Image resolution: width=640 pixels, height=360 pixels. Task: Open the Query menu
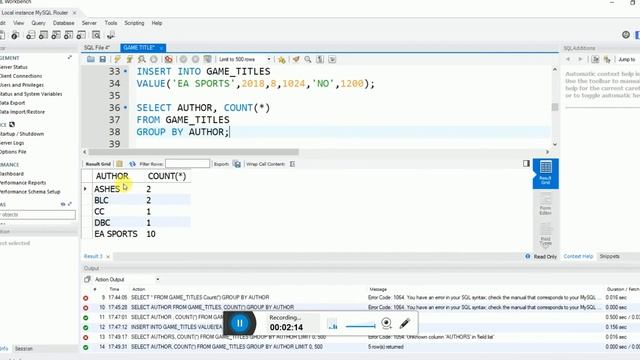point(38,23)
